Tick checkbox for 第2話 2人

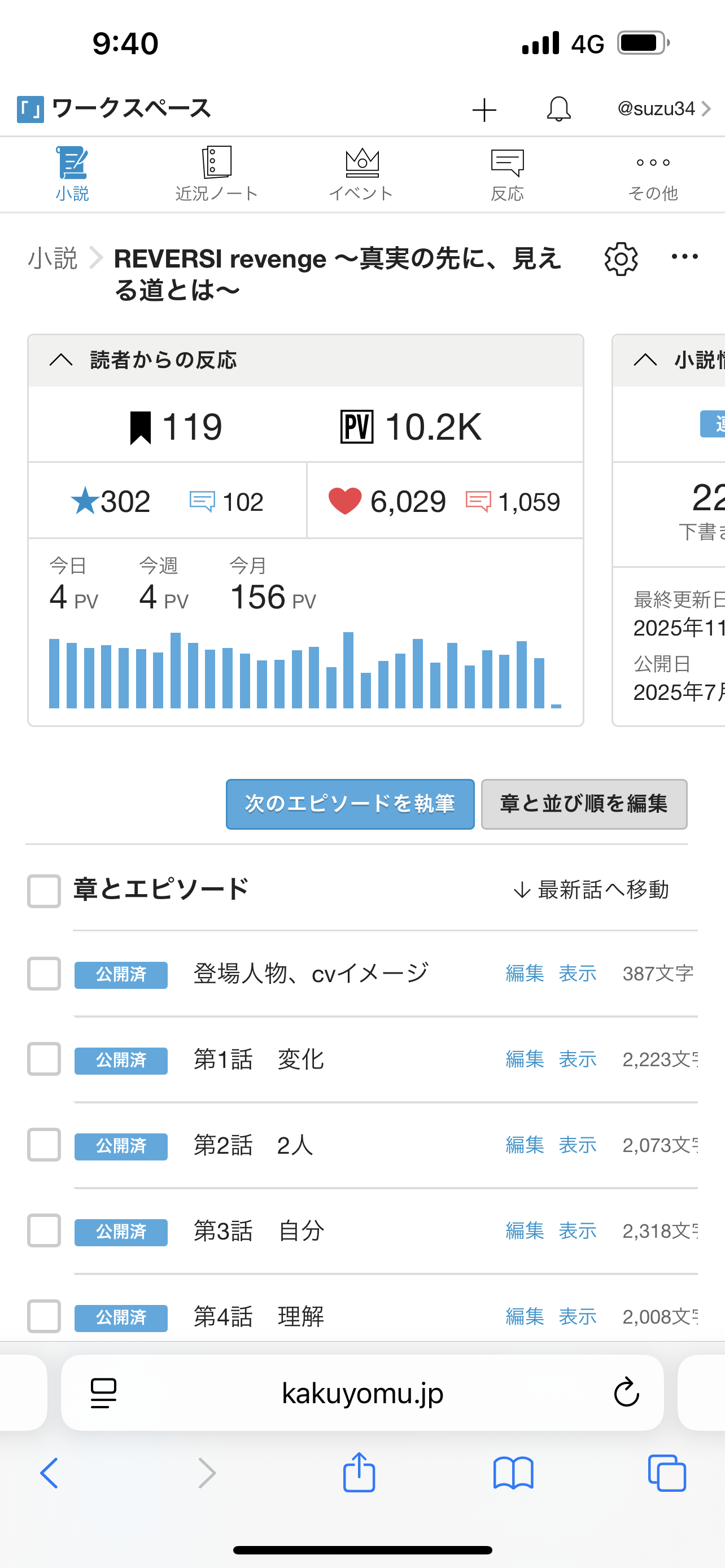(x=44, y=1145)
